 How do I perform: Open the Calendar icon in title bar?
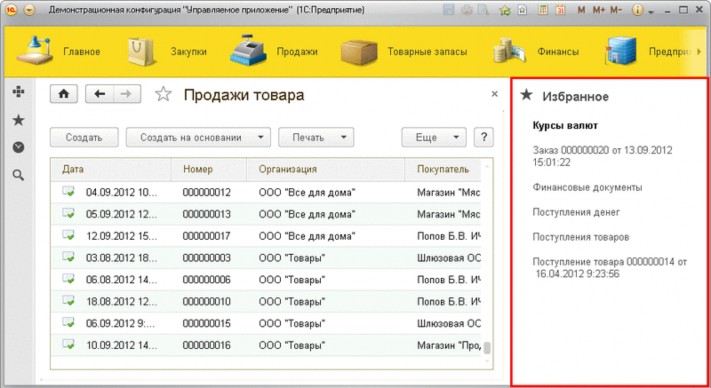560,10
